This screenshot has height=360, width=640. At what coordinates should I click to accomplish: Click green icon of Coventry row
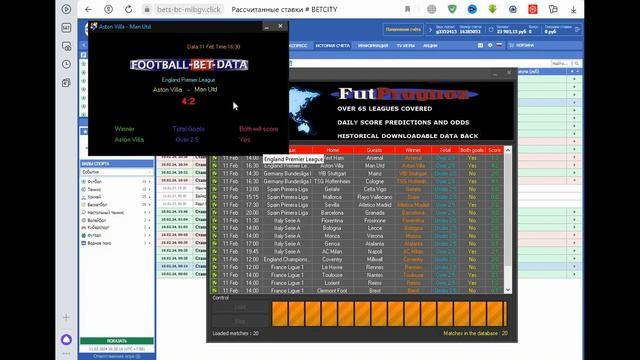coord(214,259)
